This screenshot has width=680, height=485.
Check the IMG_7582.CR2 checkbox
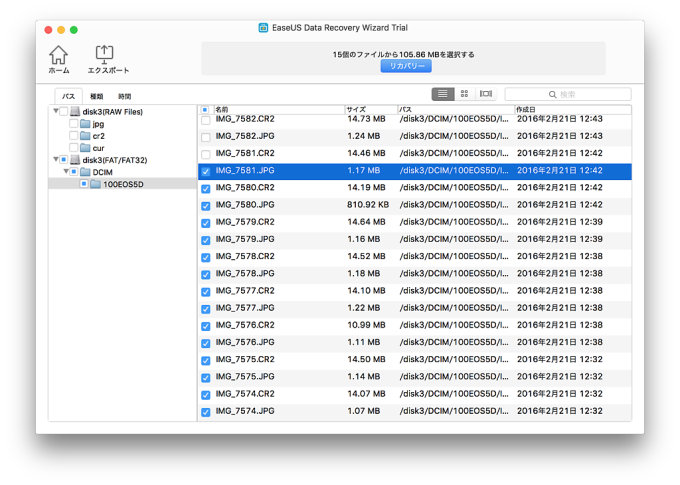[206, 120]
